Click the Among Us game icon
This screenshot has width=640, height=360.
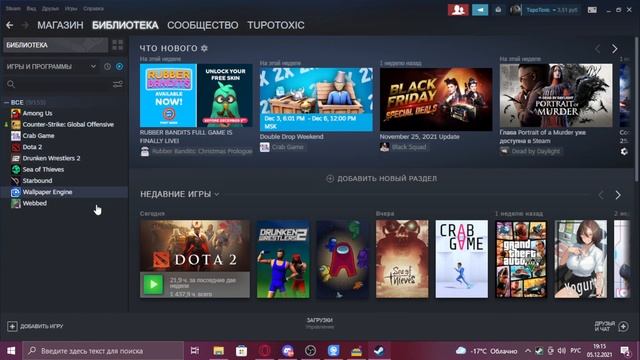(16, 113)
